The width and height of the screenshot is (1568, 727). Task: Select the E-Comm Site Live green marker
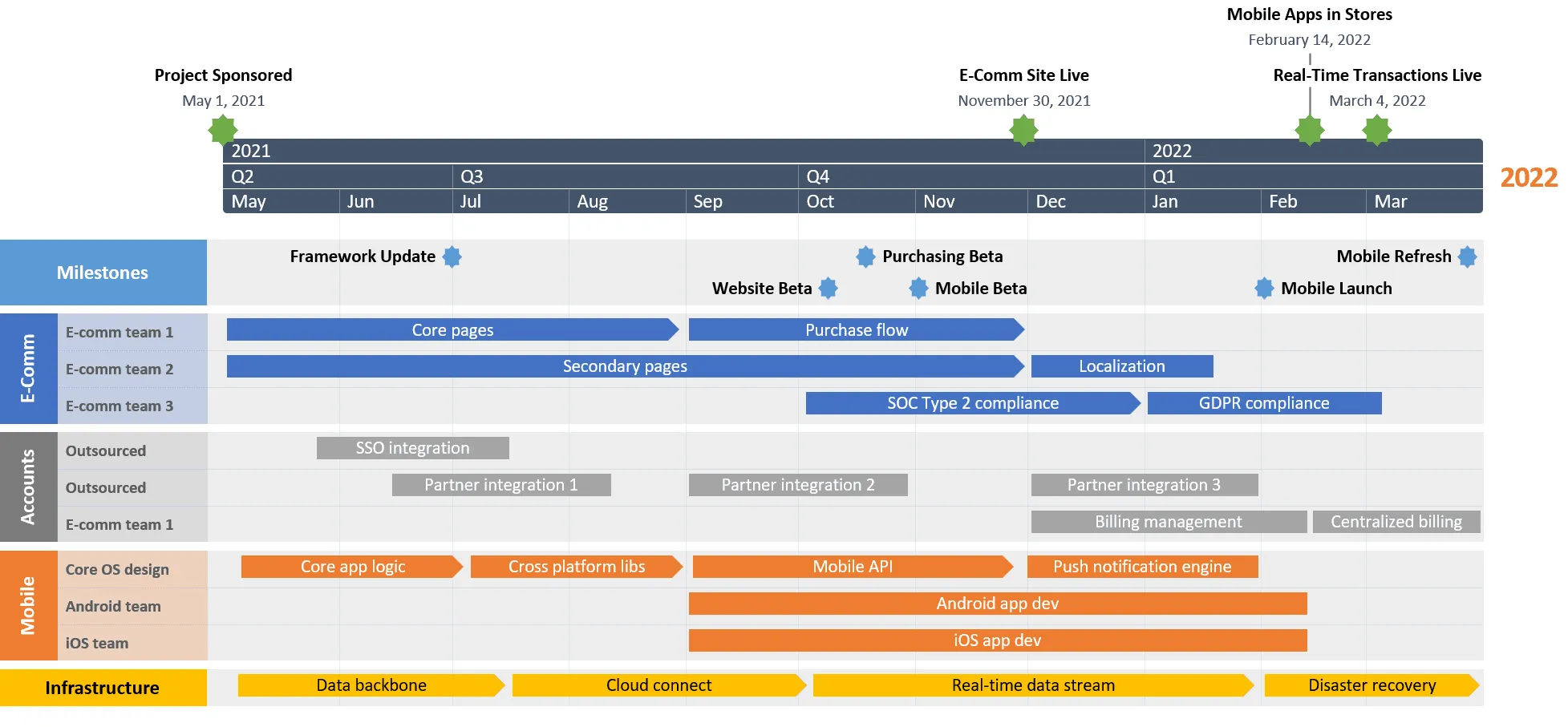[1023, 130]
